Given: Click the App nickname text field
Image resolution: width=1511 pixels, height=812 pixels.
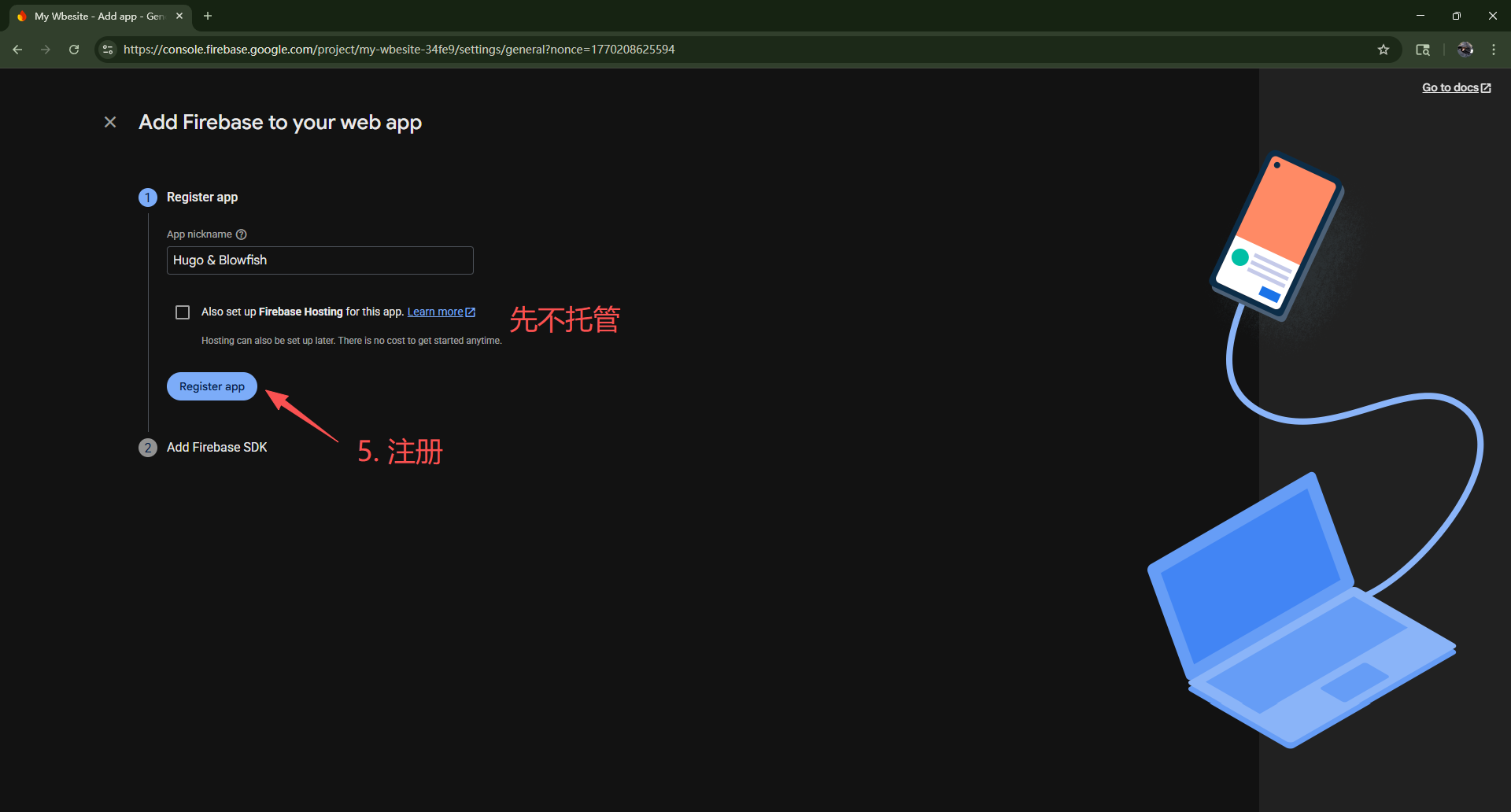Looking at the screenshot, I should pos(320,260).
